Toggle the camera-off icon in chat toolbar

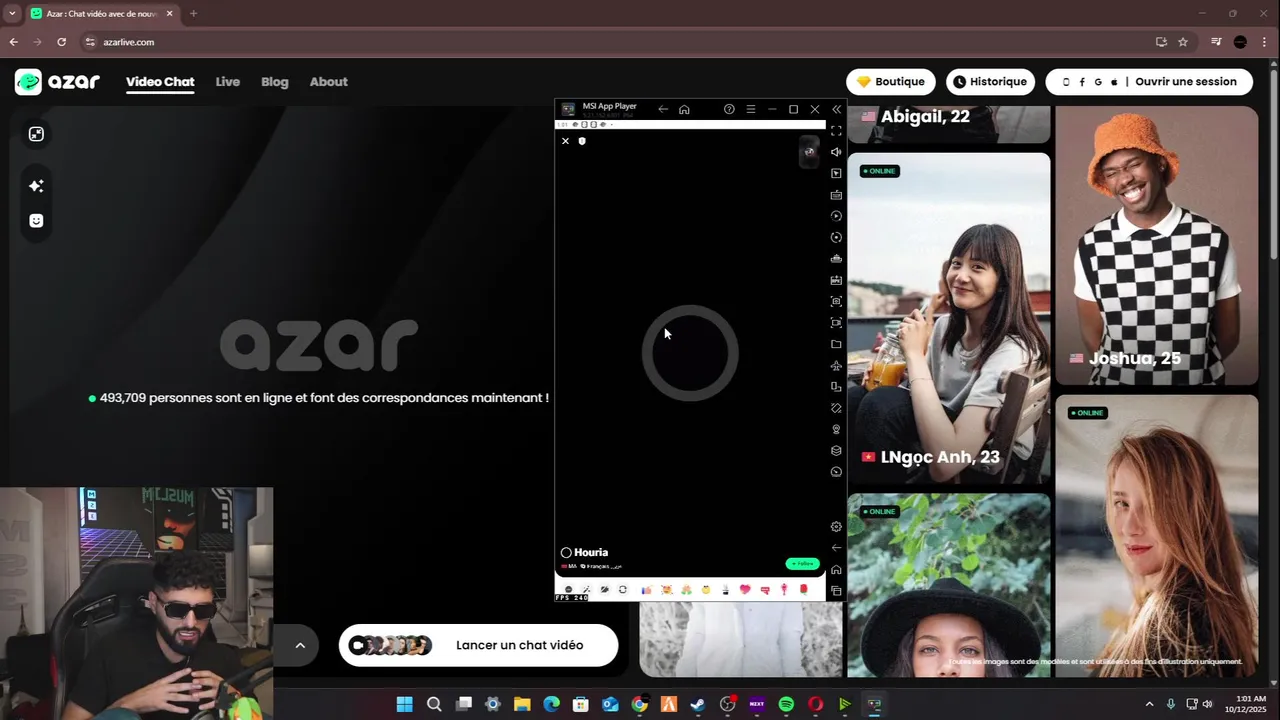[x=604, y=590]
